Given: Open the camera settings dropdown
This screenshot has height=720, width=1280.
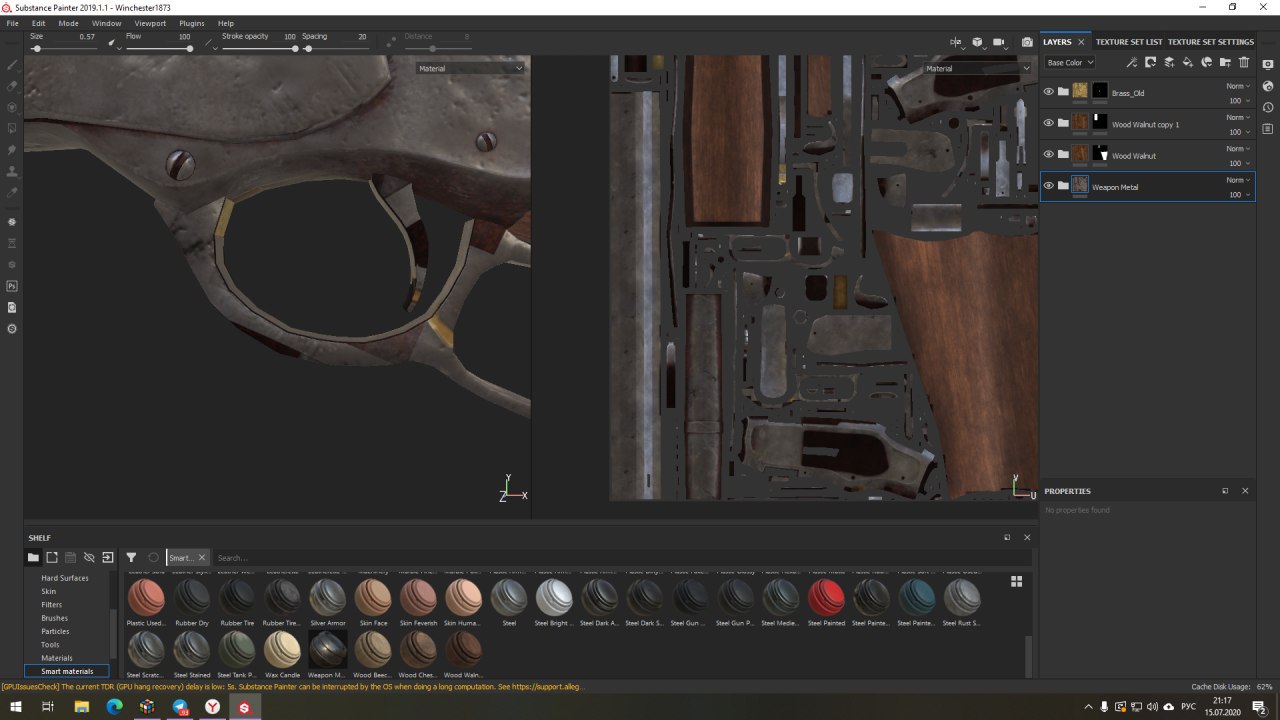Looking at the screenshot, I should [x=1001, y=42].
